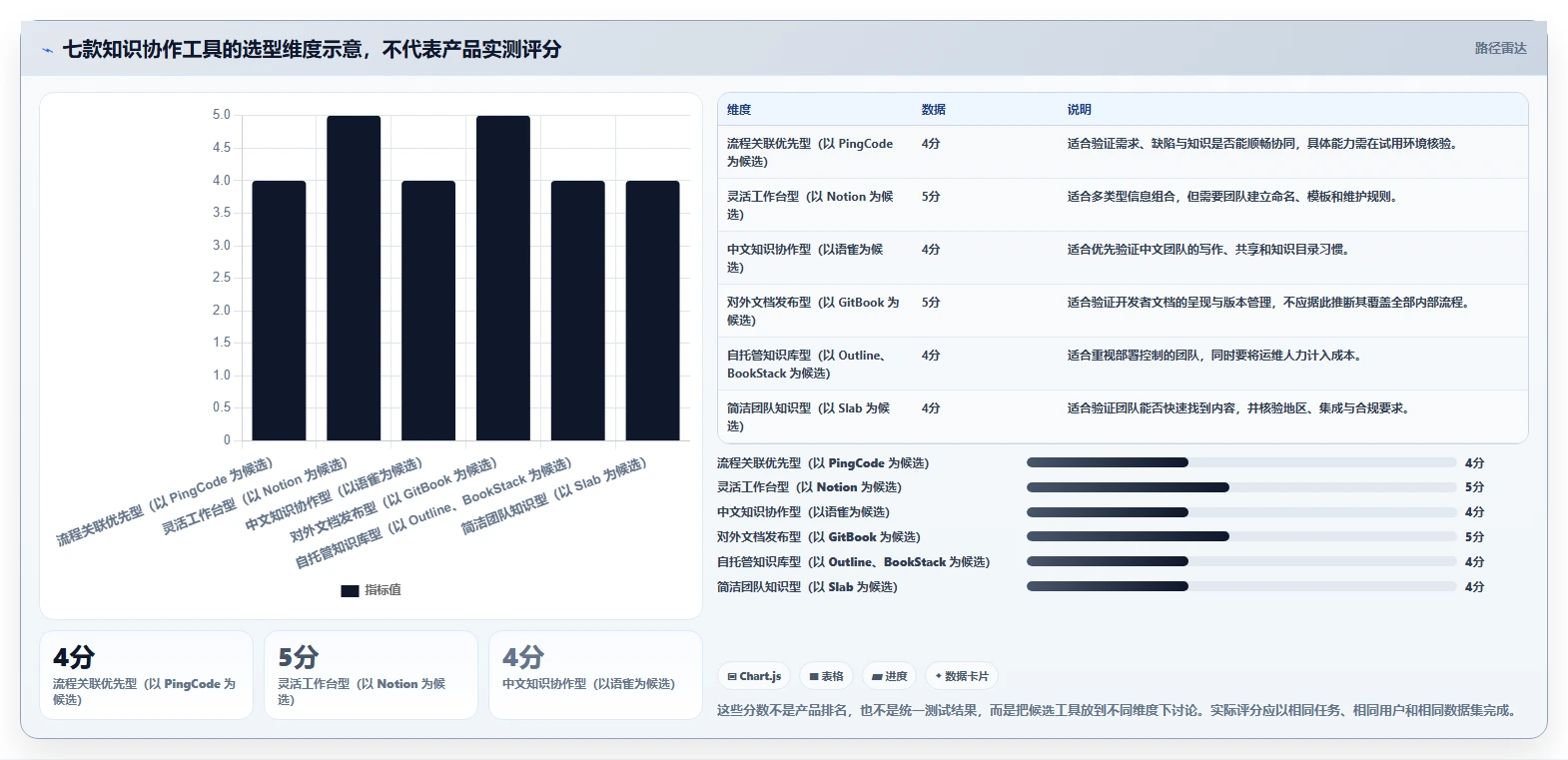The height and width of the screenshot is (760, 1568).
Task: Click the 5分 value beside the Notion progress bar
Action: [1474, 487]
